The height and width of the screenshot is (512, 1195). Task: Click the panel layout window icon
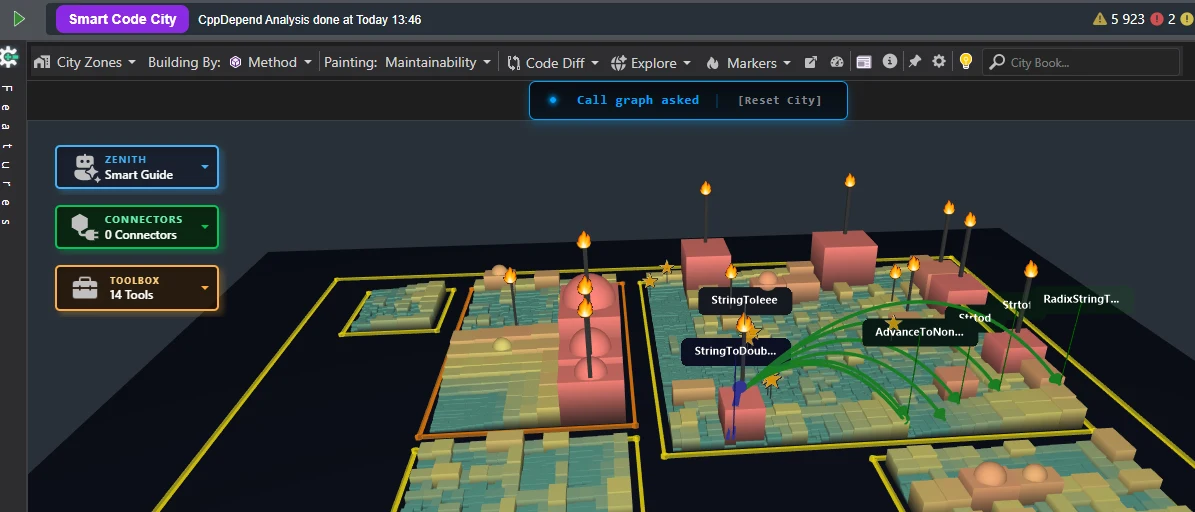tap(863, 62)
